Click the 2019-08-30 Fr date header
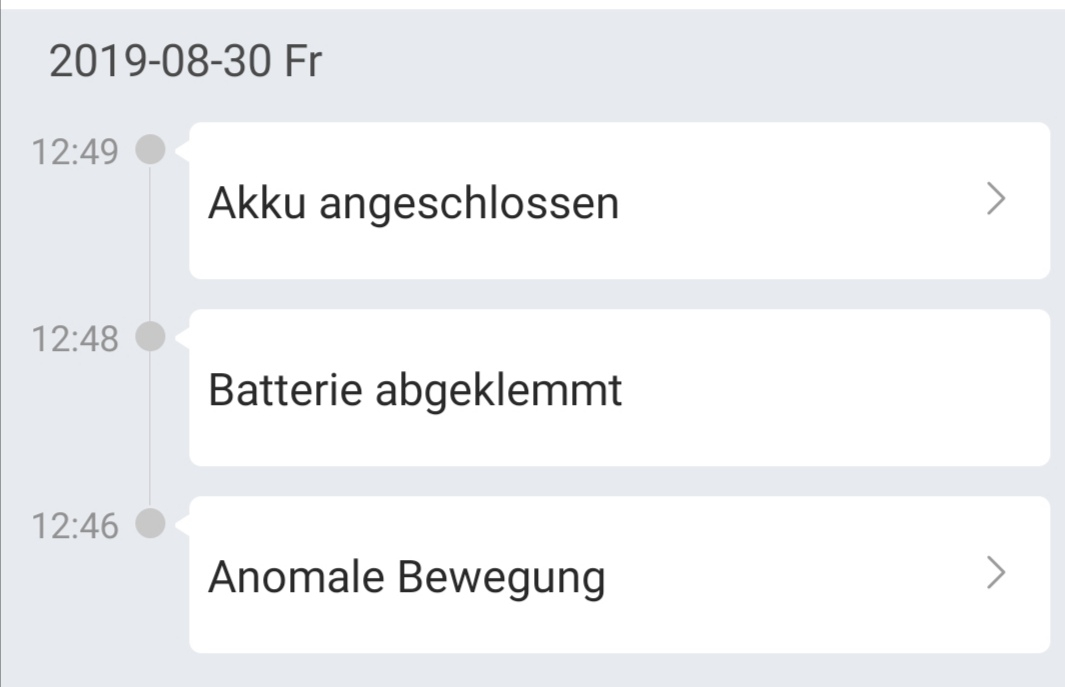The image size is (1065, 687). point(185,63)
